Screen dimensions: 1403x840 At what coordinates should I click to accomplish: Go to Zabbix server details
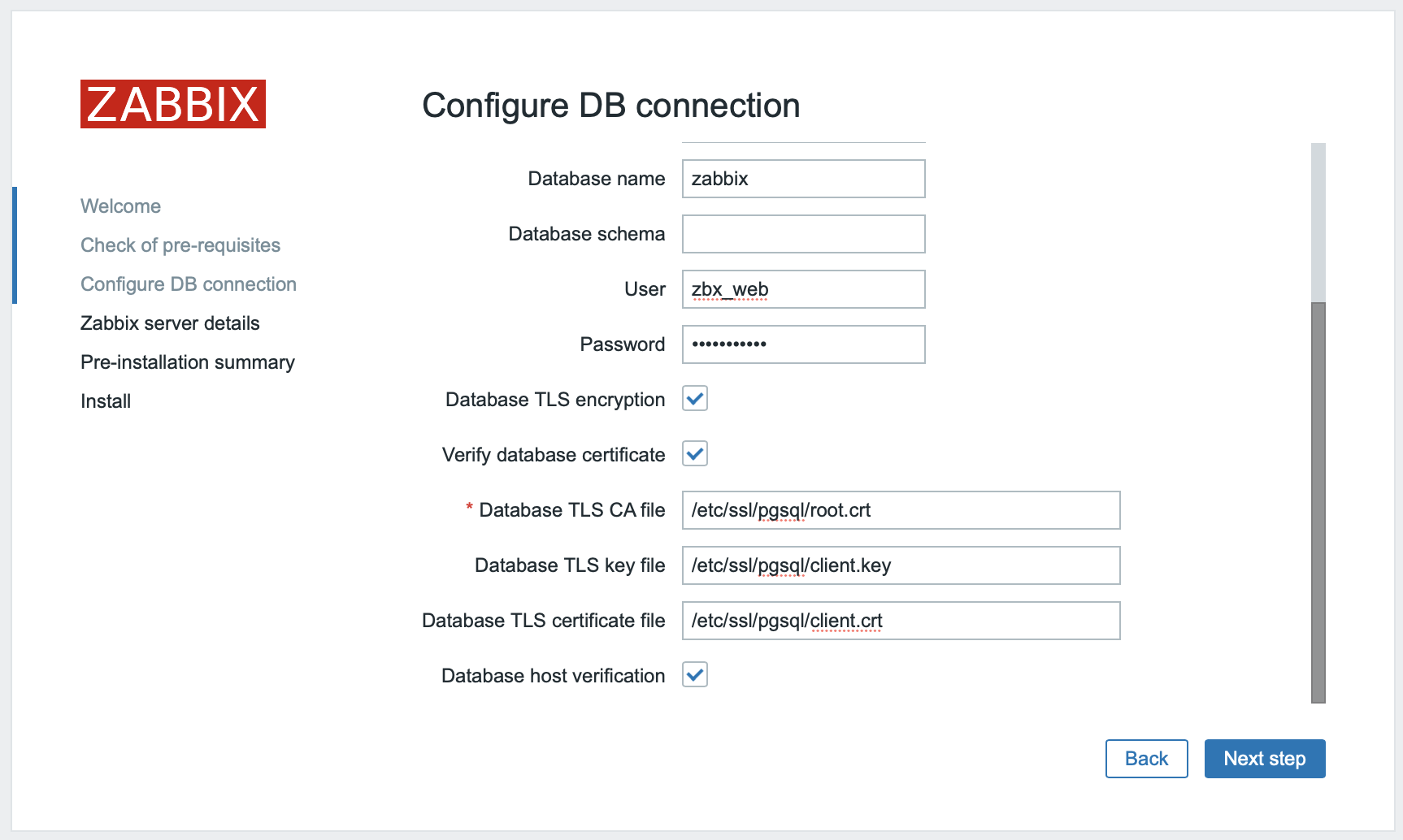pos(170,323)
